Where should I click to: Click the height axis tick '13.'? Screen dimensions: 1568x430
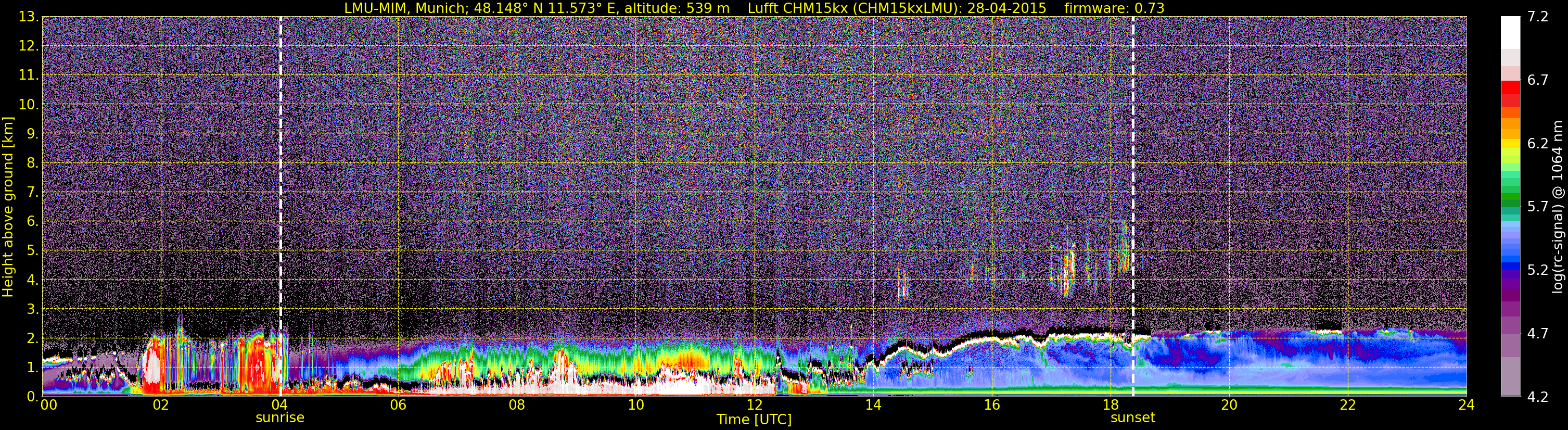(x=29, y=17)
